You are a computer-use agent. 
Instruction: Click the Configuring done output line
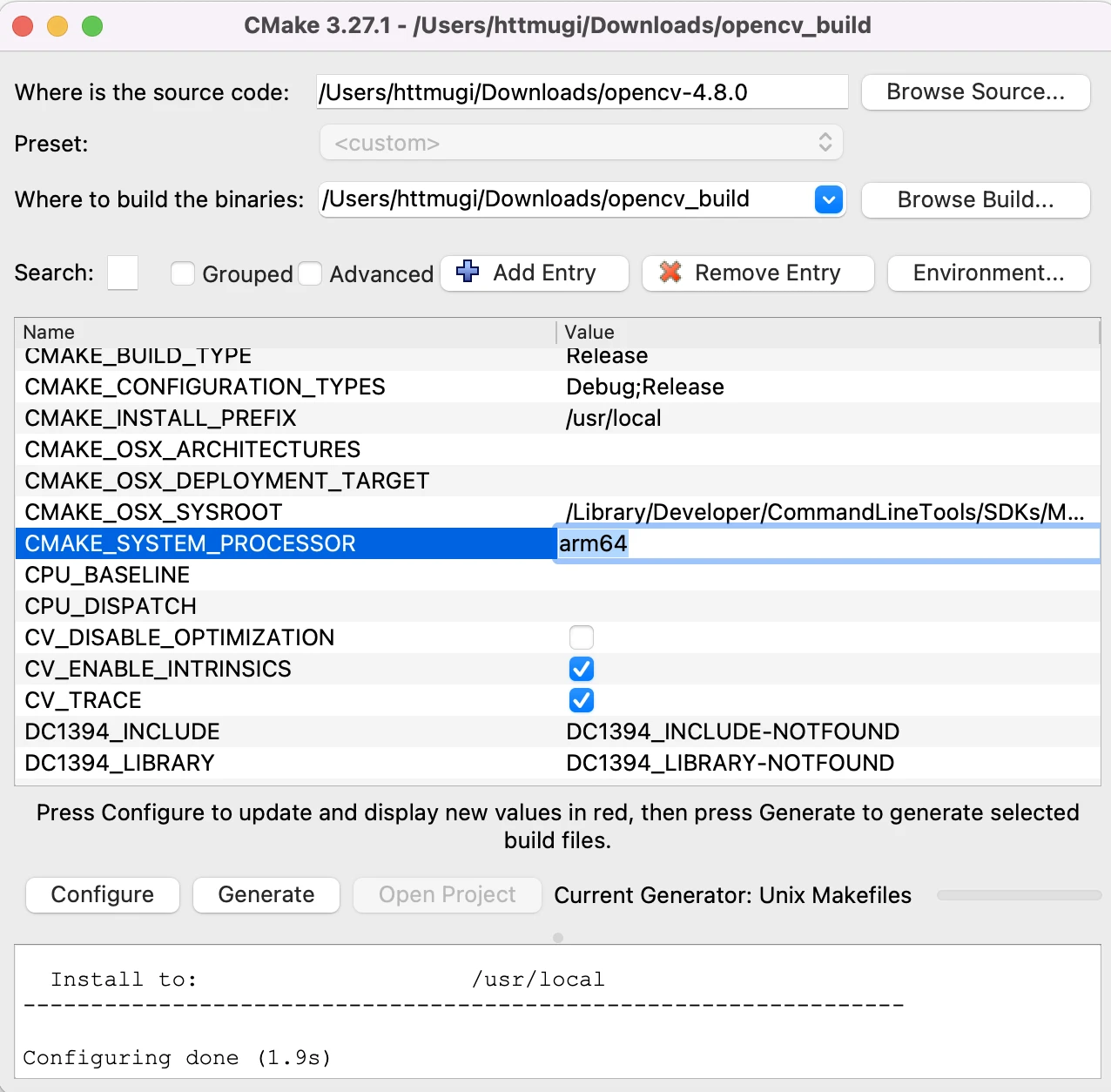tap(177, 1058)
